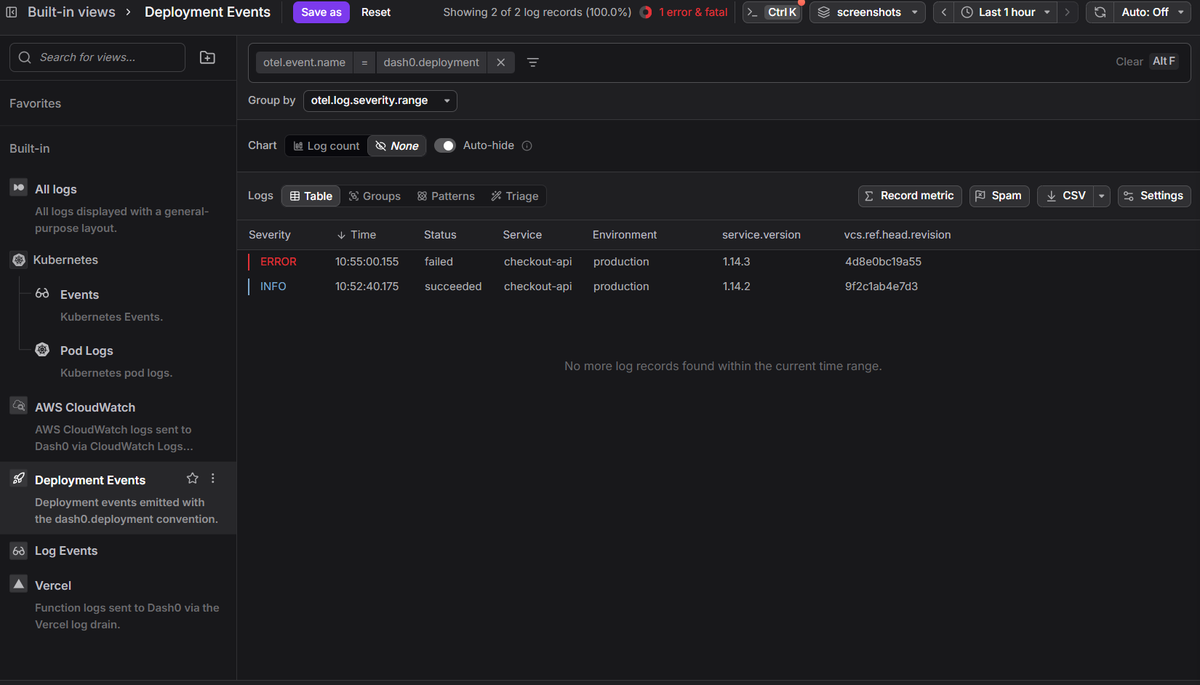The width and height of the screenshot is (1200, 685).
Task: Go to the previous time range
Action: tap(945, 12)
